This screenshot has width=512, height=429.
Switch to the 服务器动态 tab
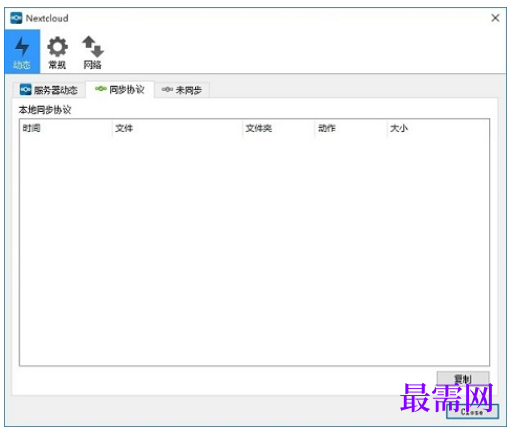coord(49,90)
